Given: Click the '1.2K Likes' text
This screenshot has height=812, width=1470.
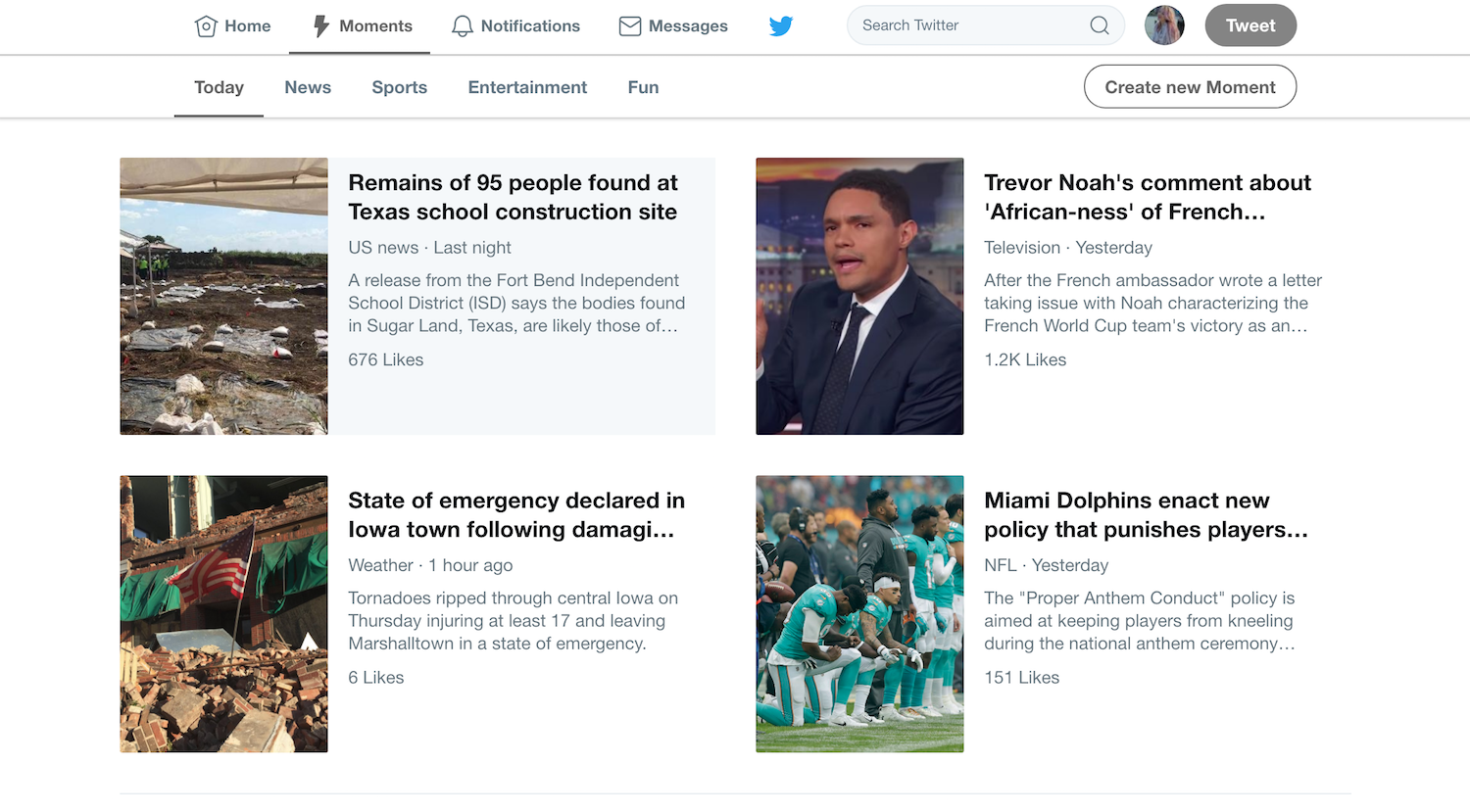Looking at the screenshot, I should tap(1025, 359).
